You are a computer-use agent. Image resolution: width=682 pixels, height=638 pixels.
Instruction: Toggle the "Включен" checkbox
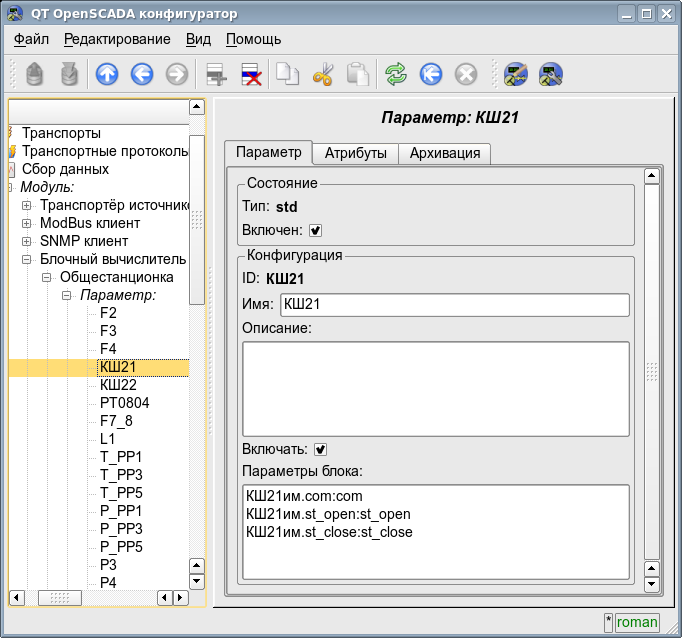pos(316,230)
